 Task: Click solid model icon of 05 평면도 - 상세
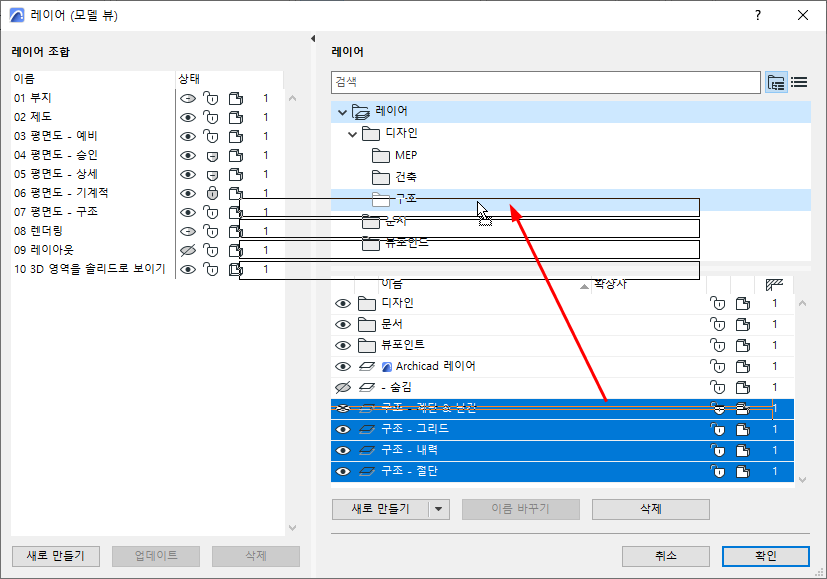click(x=236, y=175)
